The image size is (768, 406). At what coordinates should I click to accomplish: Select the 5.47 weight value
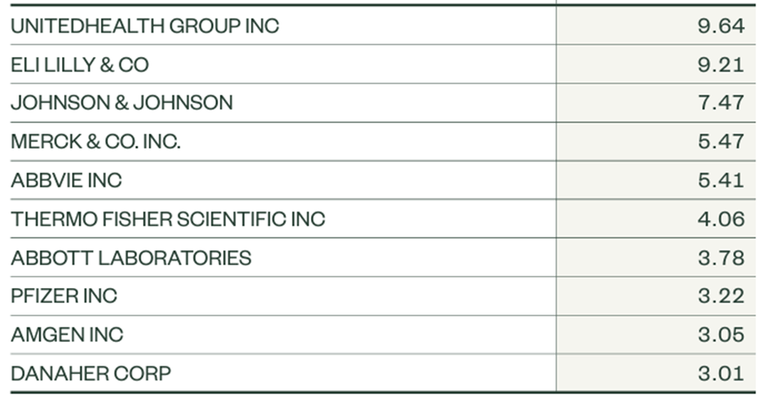[x=721, y=141]
